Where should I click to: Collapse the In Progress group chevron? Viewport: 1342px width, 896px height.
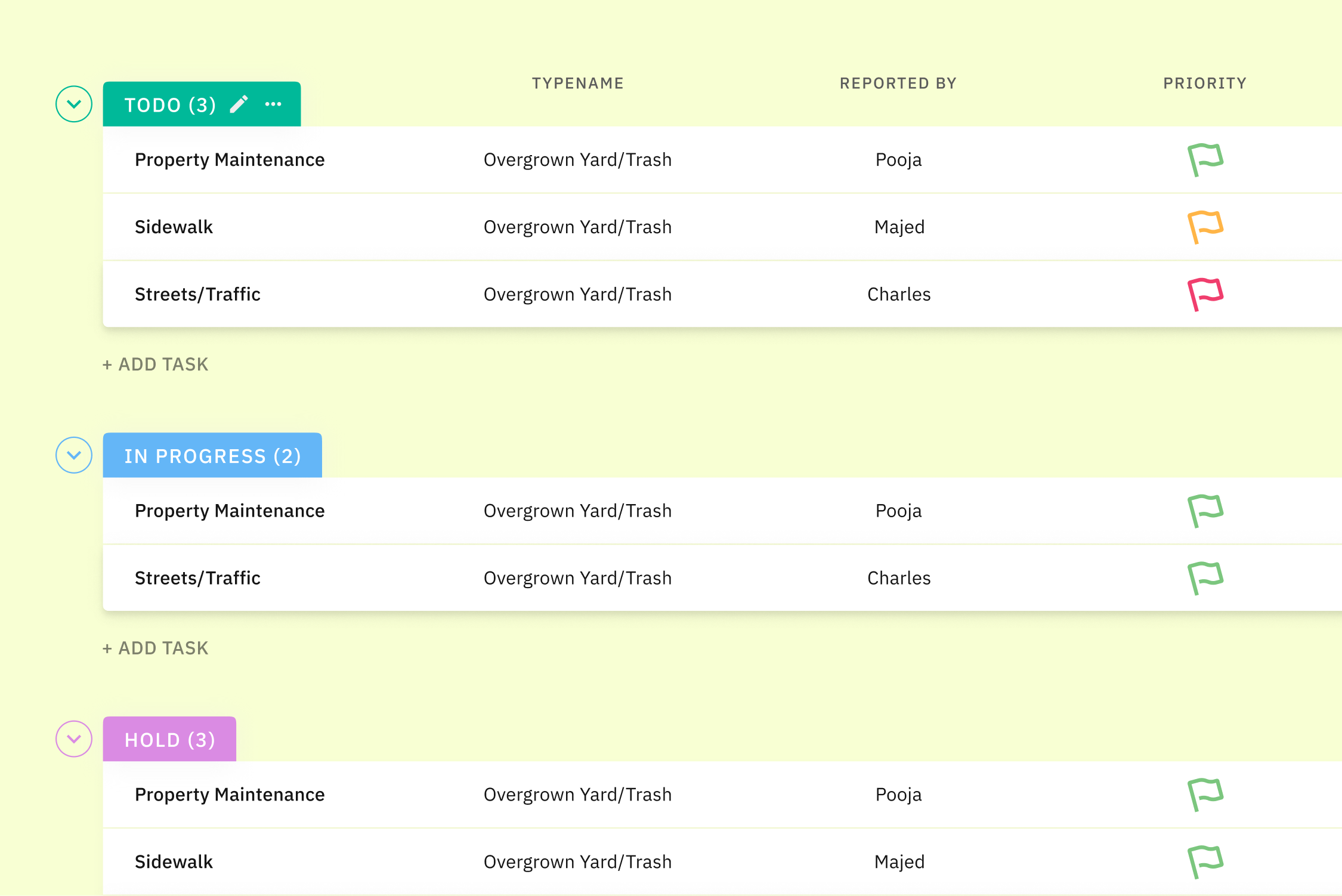click(74, 455)
